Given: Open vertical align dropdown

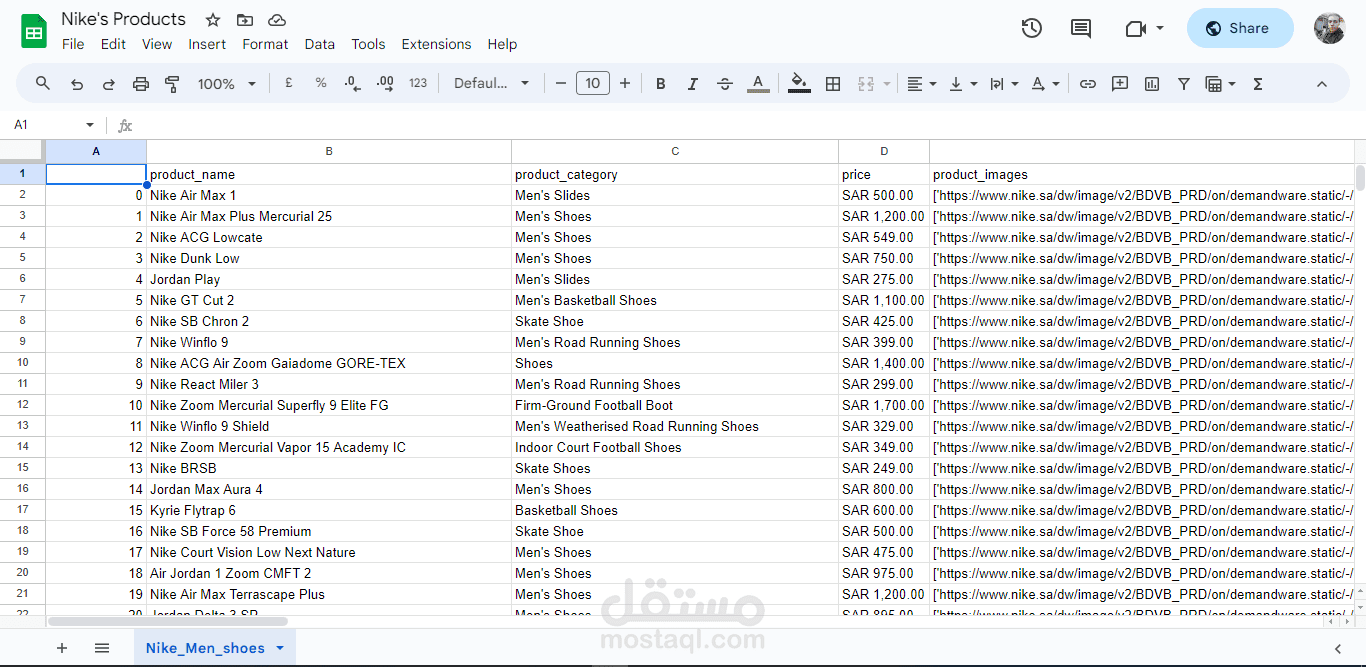Looking at the screenshot, I should pos(962,84).
